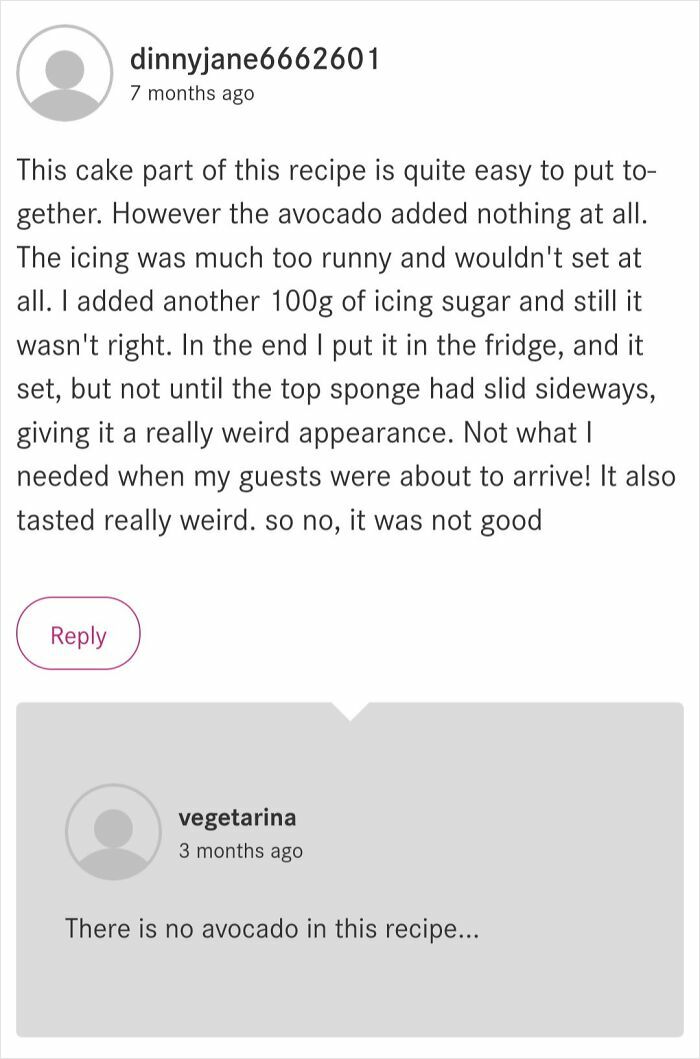The width and height of the screenshot is (700, 1059).
Task: Click the Reply button
Action: (x=78, y=633)
